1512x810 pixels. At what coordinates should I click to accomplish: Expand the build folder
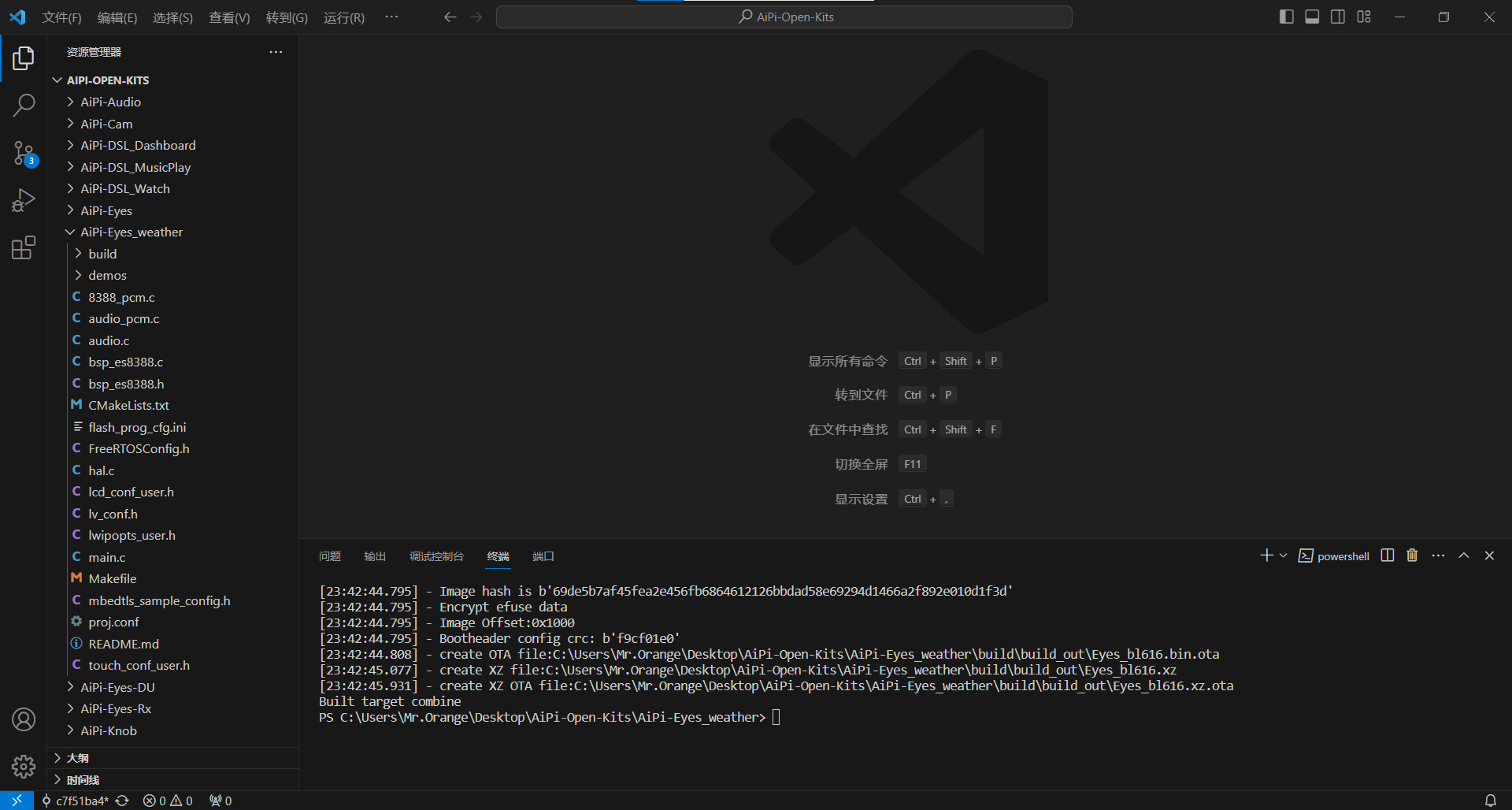(173, 254)
